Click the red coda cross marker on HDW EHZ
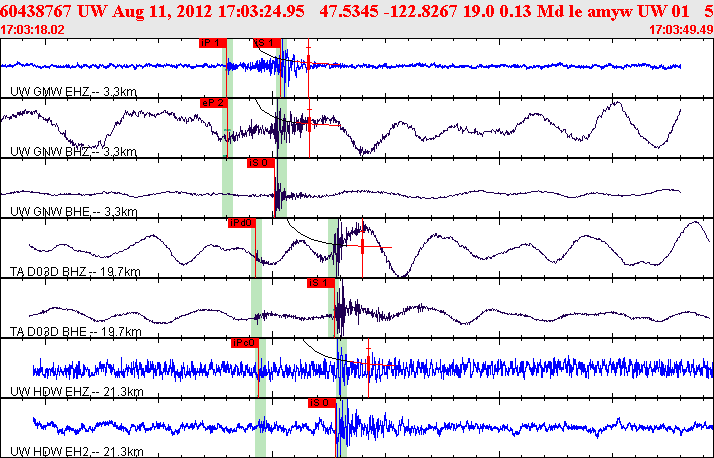 [368, 364]
